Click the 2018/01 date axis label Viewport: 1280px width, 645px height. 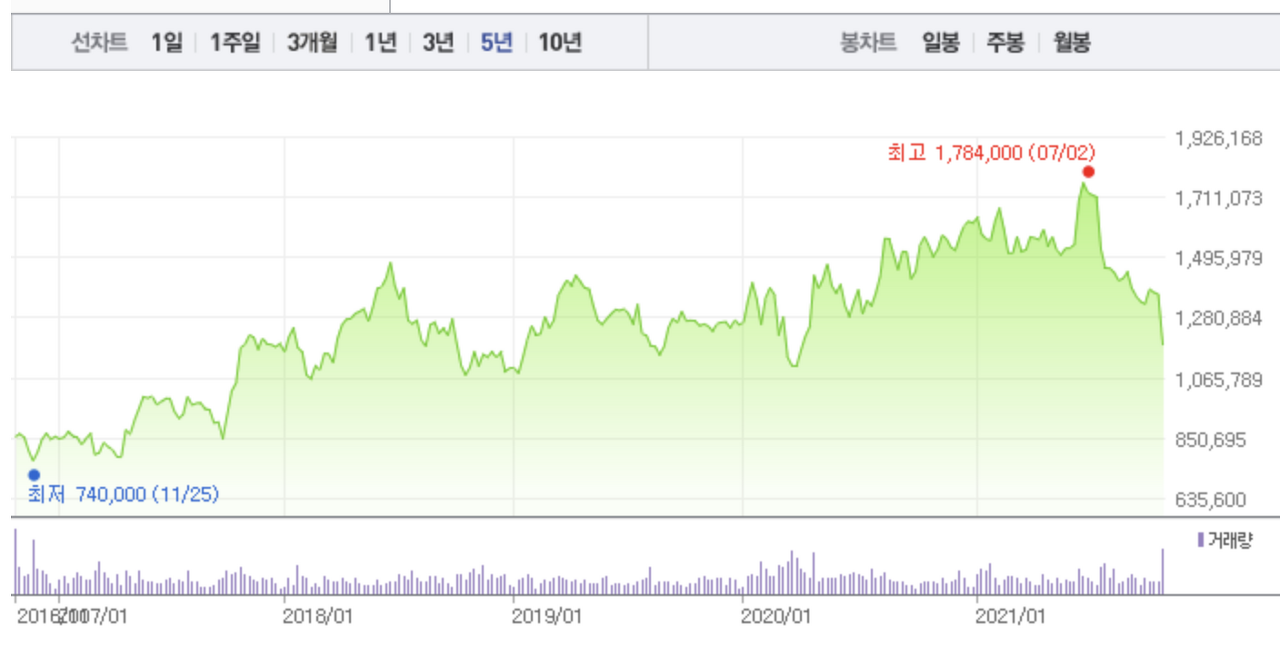[x=317, y=616]
